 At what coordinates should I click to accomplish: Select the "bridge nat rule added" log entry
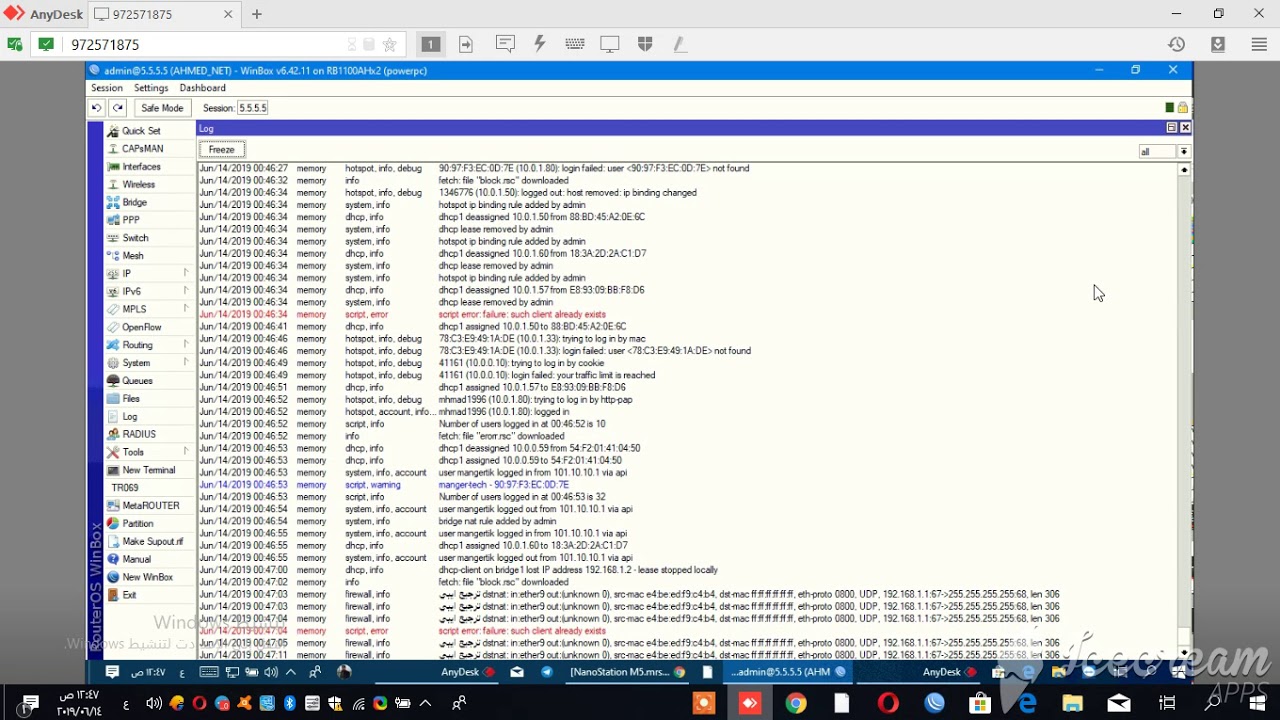688,521
